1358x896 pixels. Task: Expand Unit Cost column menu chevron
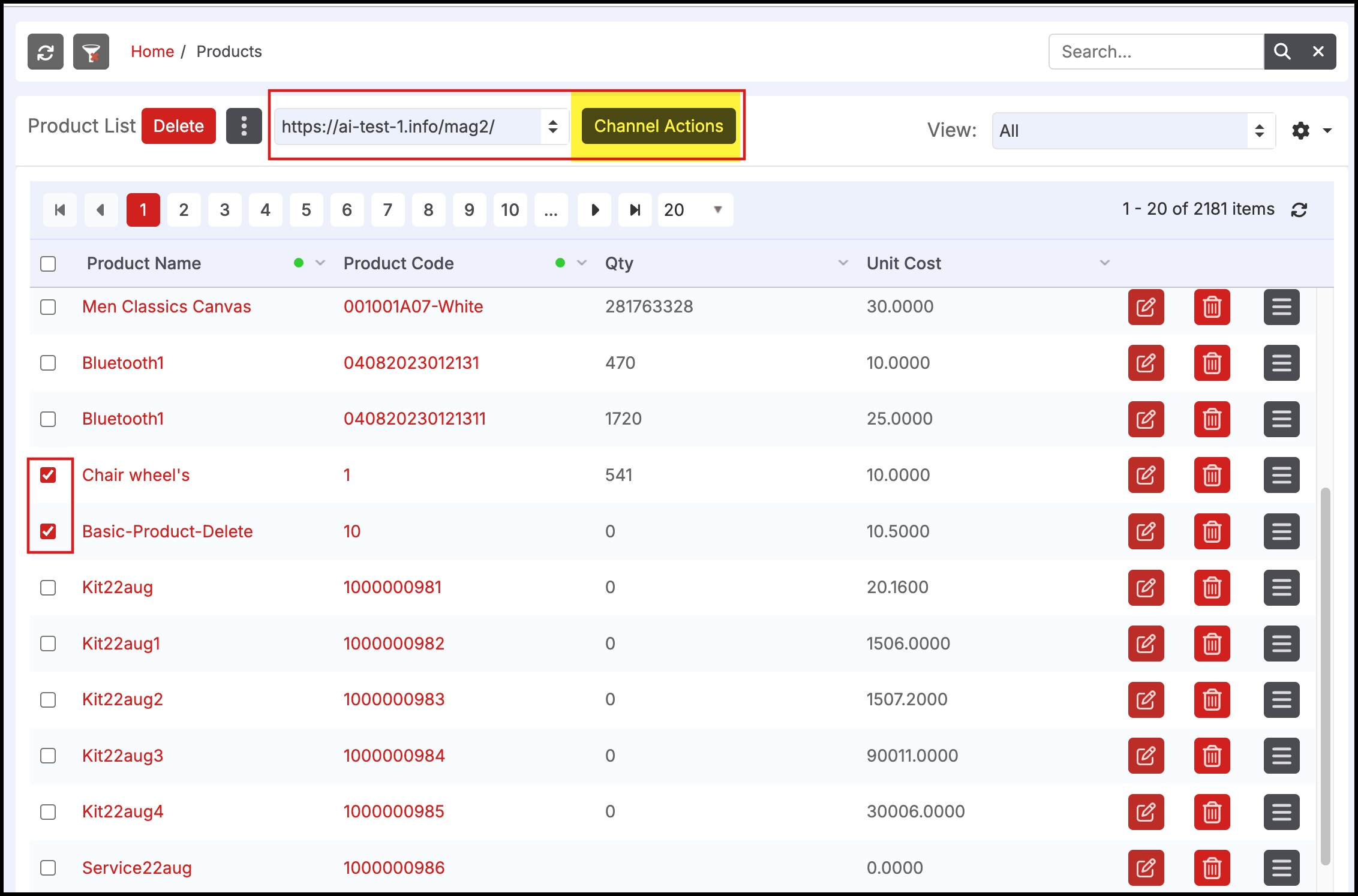(x=1105, y=263)
